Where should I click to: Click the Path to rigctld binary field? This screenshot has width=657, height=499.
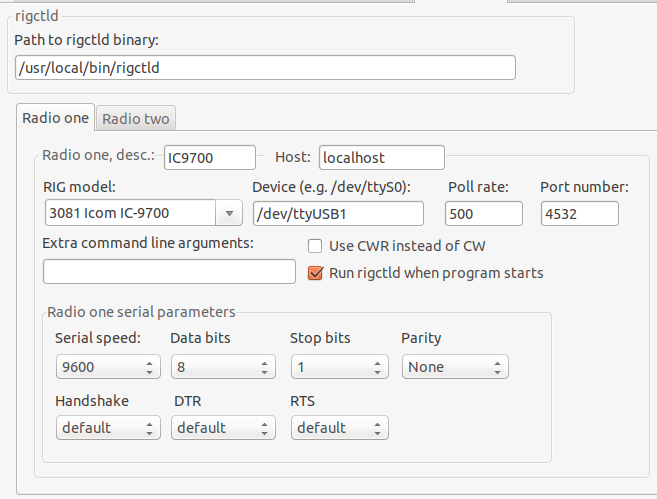265,67
